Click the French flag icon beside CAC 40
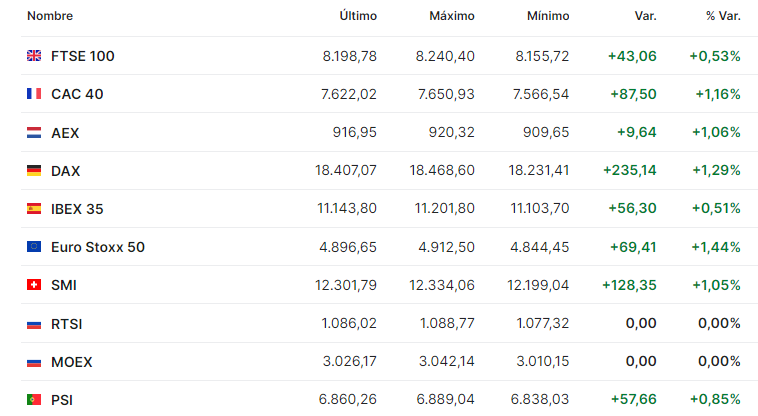Screen dimensions: 758x416 point(34,93)
